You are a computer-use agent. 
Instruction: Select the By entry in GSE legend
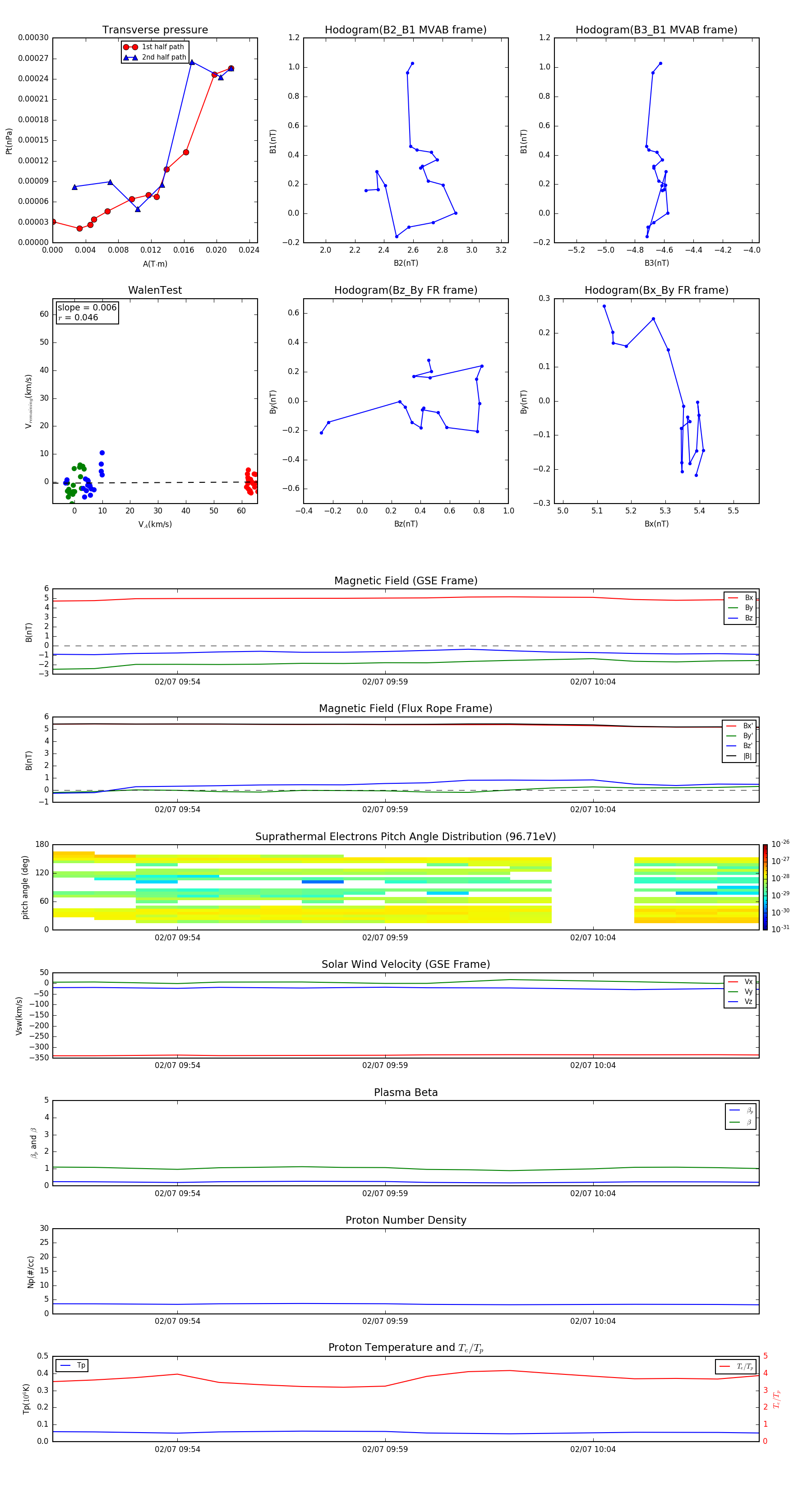[740, 607]
